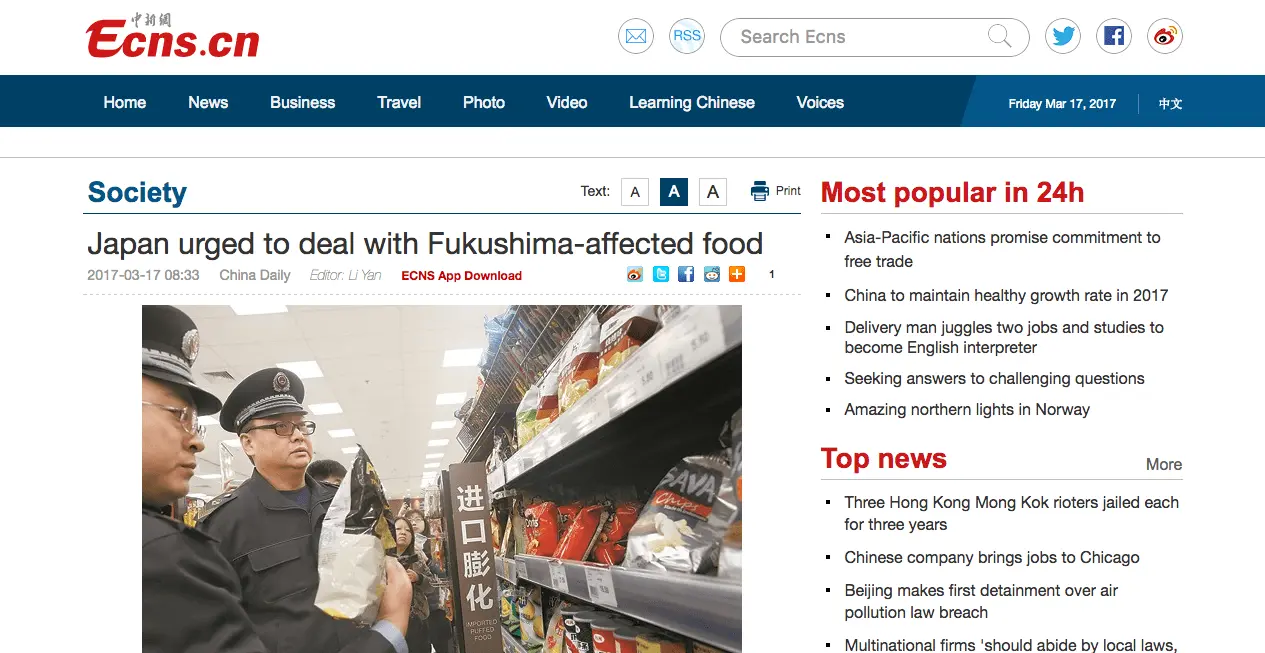Viewport: 1265px width, 653px height.
Task: Visit the Twitter icon in header
Action: point(1063,37)
